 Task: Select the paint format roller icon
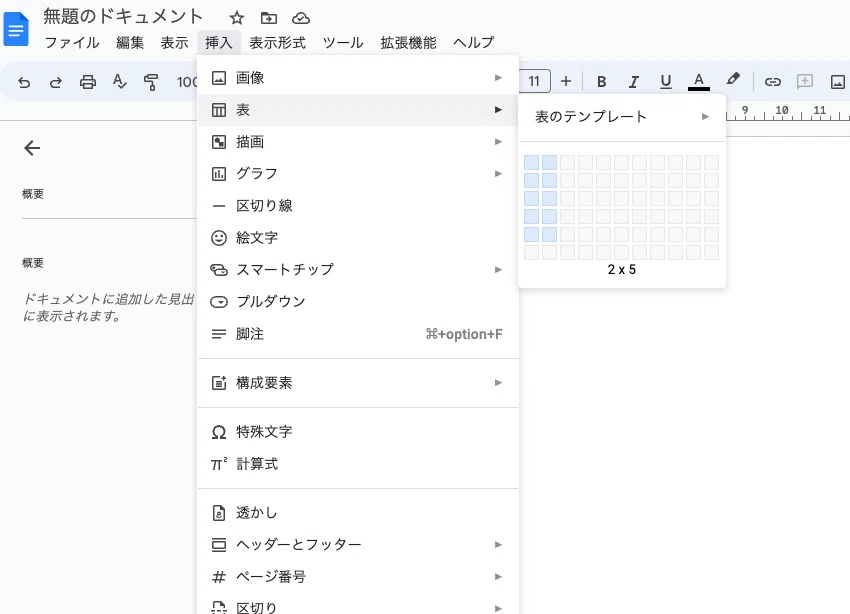pos(151,82)
